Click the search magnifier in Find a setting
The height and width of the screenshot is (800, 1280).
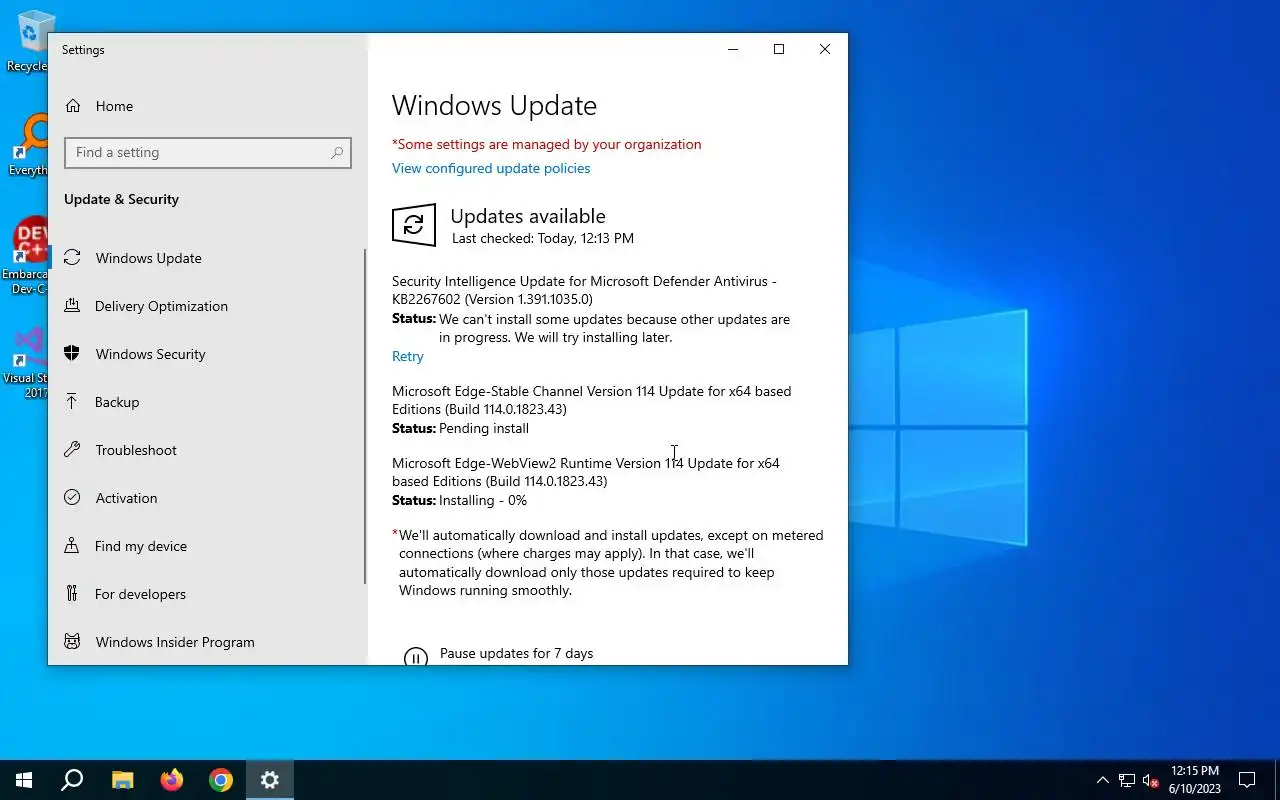point(337,153)
